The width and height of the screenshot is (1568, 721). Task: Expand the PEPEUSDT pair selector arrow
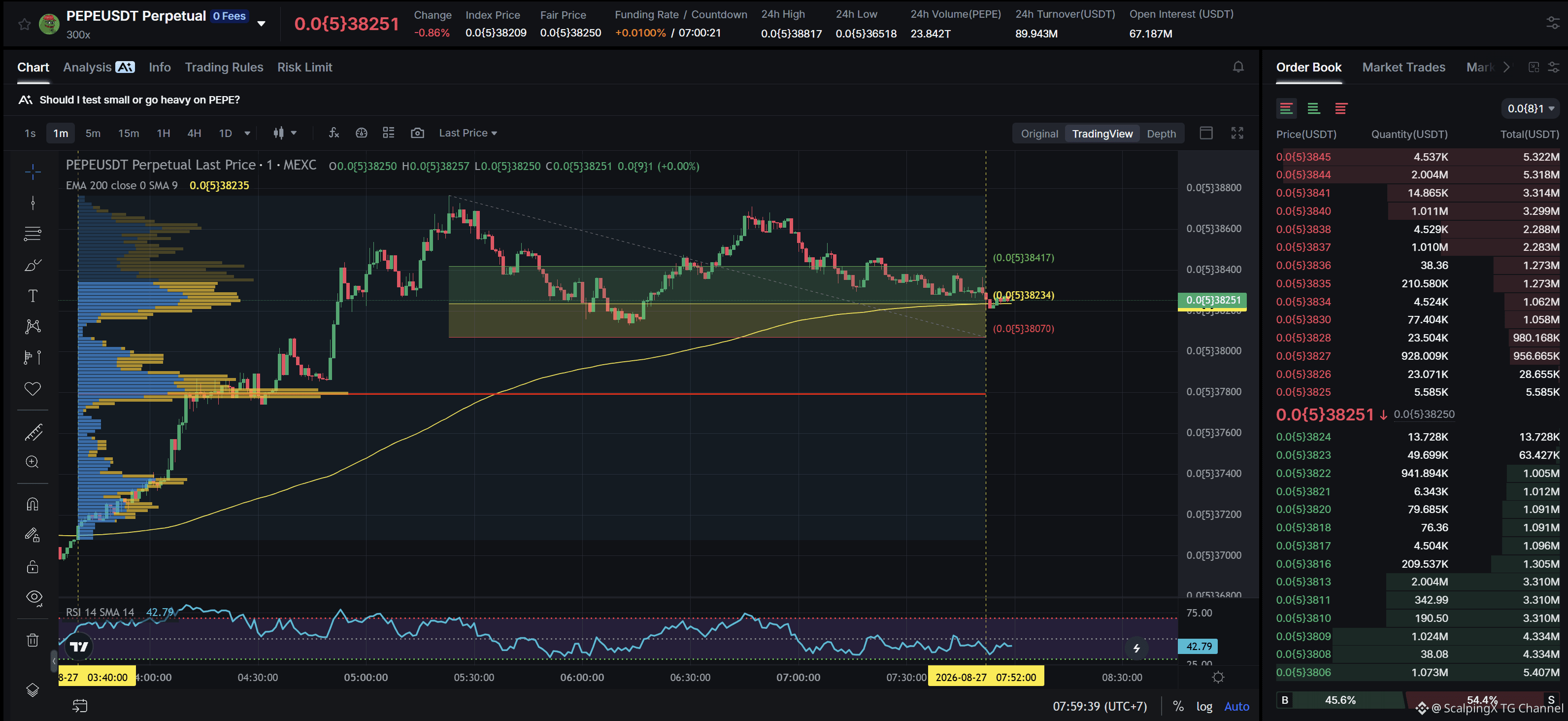(261, 24)
